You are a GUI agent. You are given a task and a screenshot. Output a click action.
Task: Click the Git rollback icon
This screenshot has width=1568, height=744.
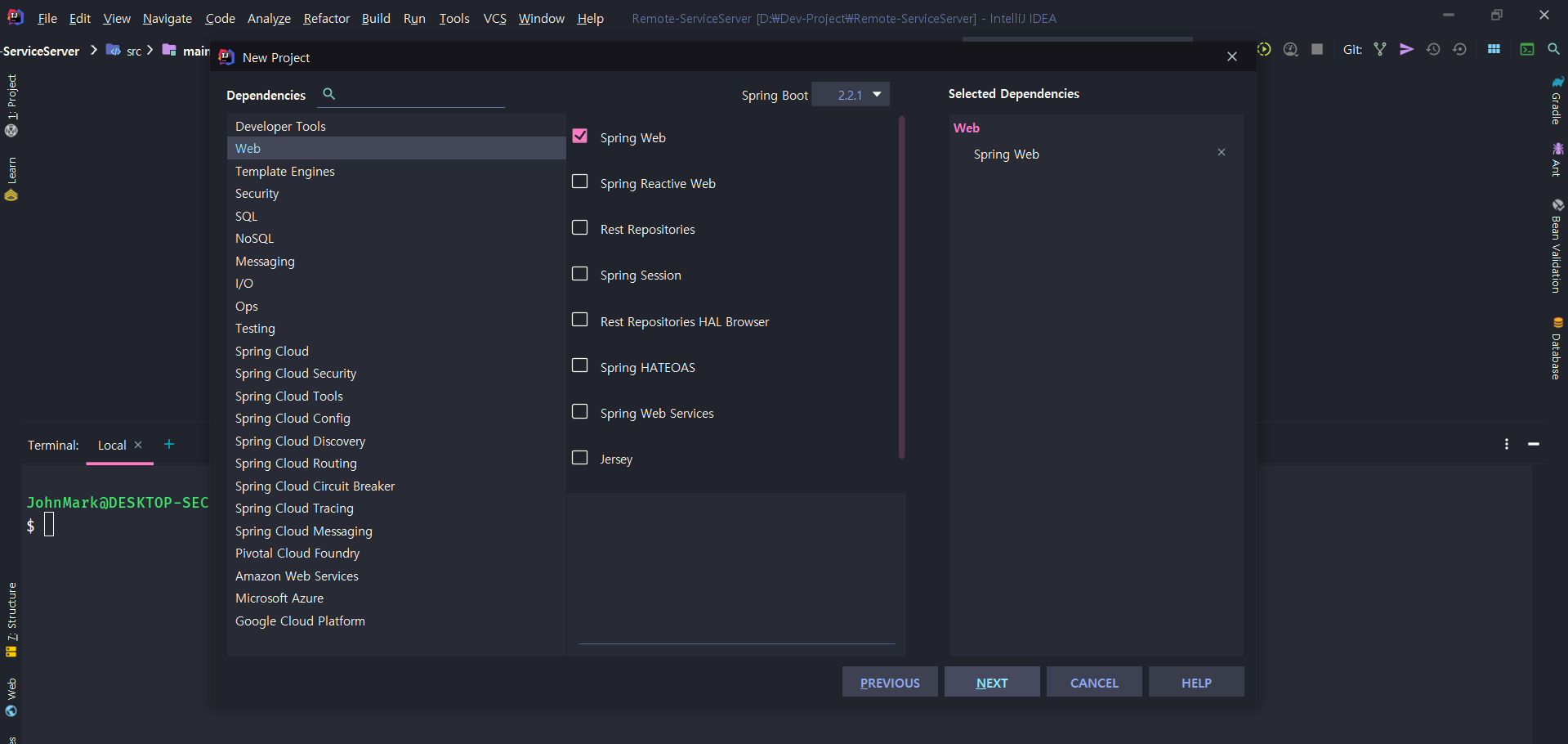[x=1459, y=49]
